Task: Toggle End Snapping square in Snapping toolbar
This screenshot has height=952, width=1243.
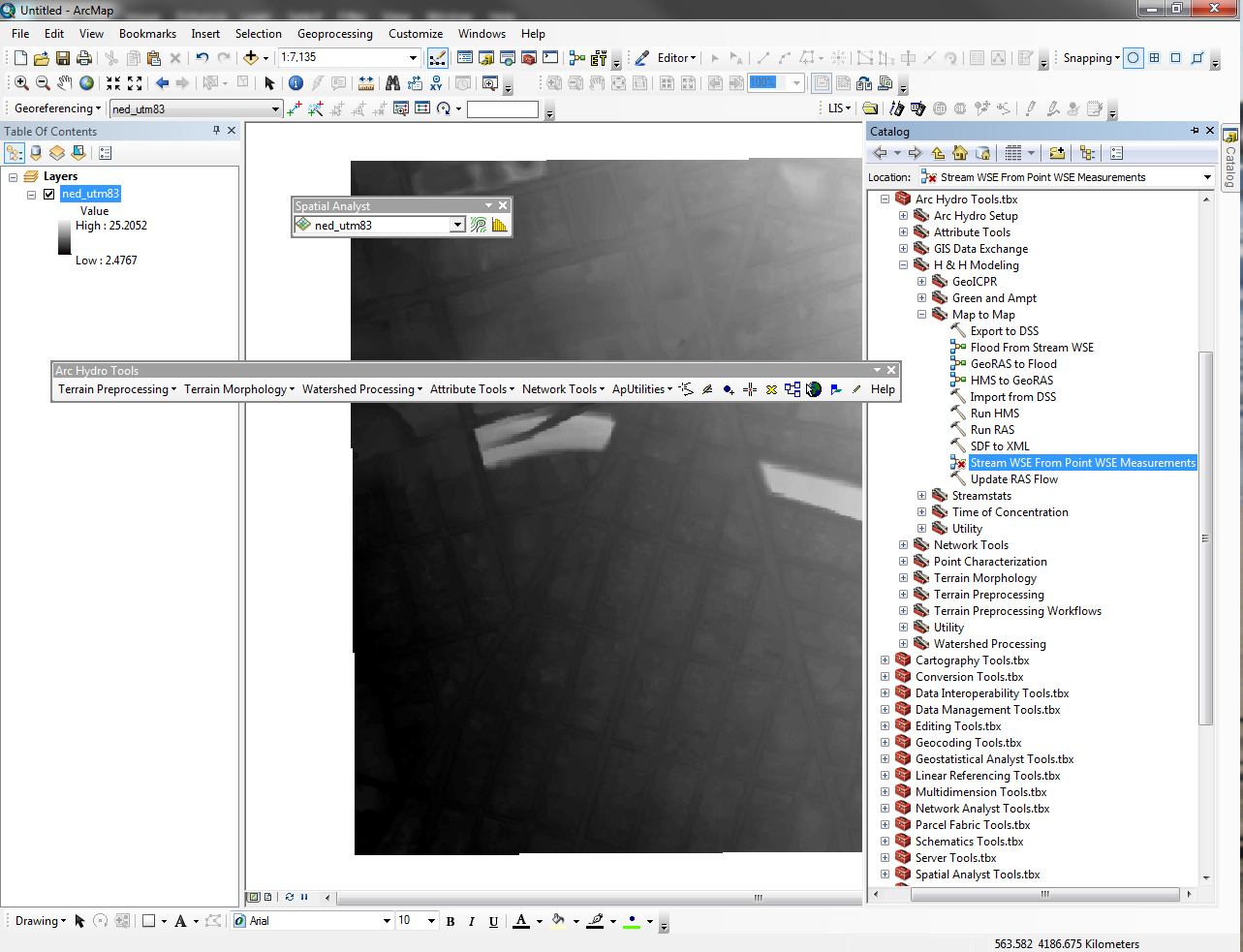Action: [x=1155, y=58]
